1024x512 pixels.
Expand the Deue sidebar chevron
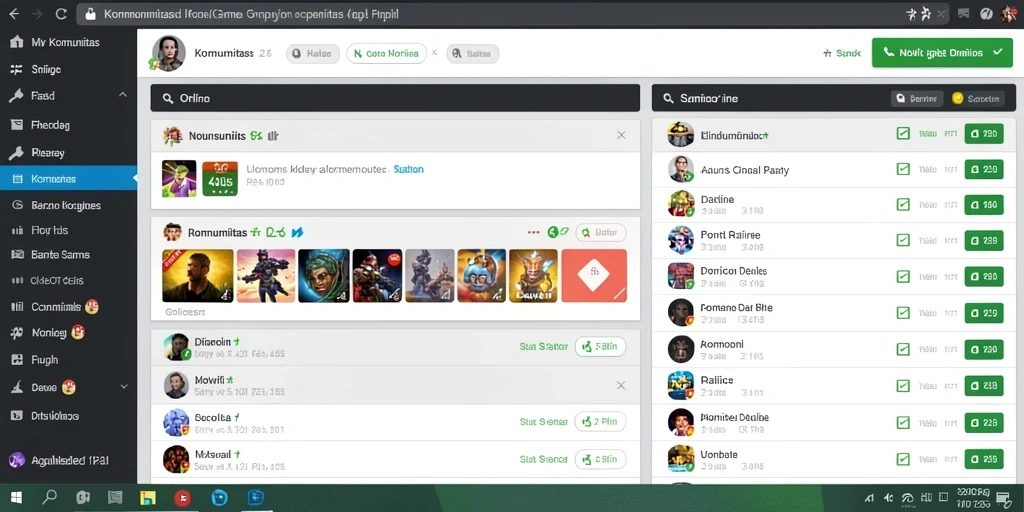(x=124, y=387)
